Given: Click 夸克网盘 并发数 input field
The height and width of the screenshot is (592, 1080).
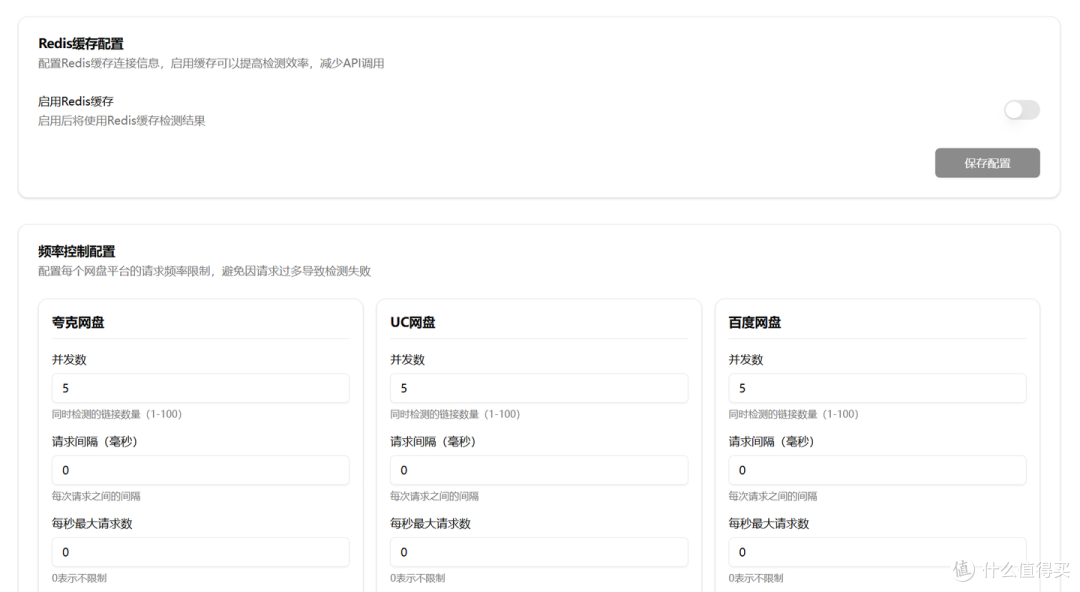Looking at the screenshot, I should pos(200,388).
